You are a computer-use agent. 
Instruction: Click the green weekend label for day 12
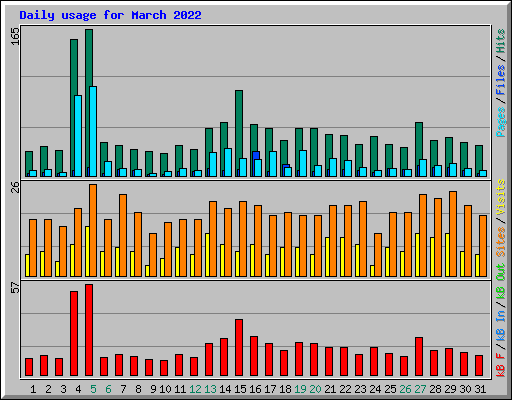pyautogui.click(x=195, y=389)
